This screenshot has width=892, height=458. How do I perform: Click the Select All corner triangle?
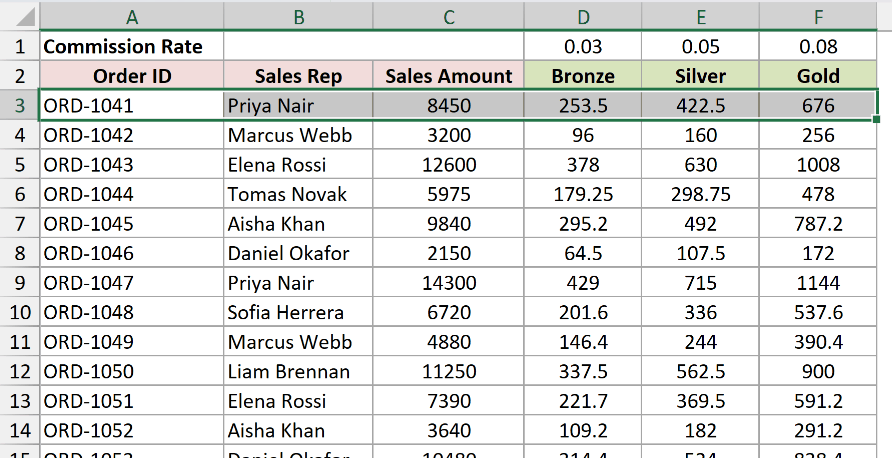[24, 17]
